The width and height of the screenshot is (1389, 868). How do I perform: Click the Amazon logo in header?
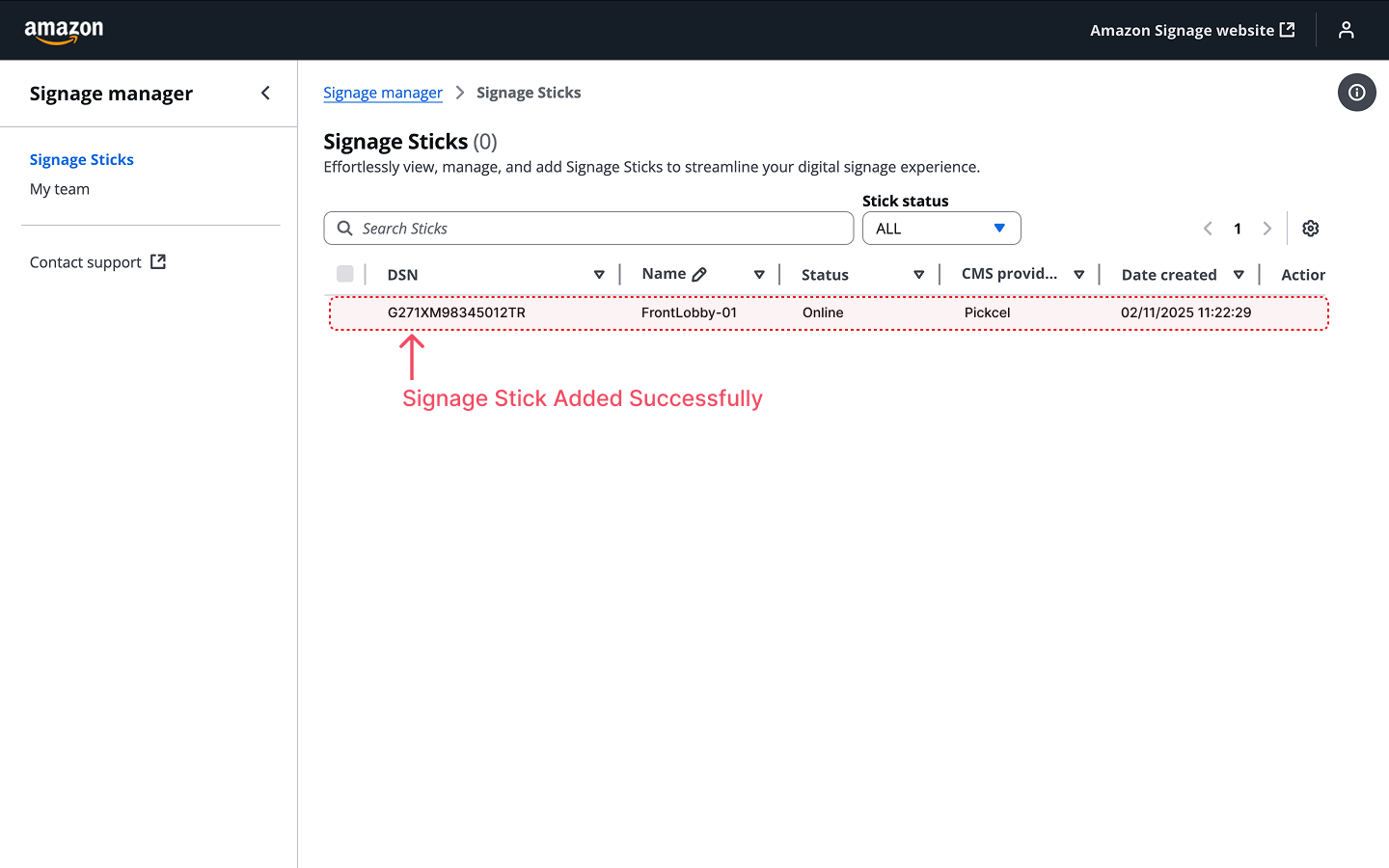[x=64, y=31]
